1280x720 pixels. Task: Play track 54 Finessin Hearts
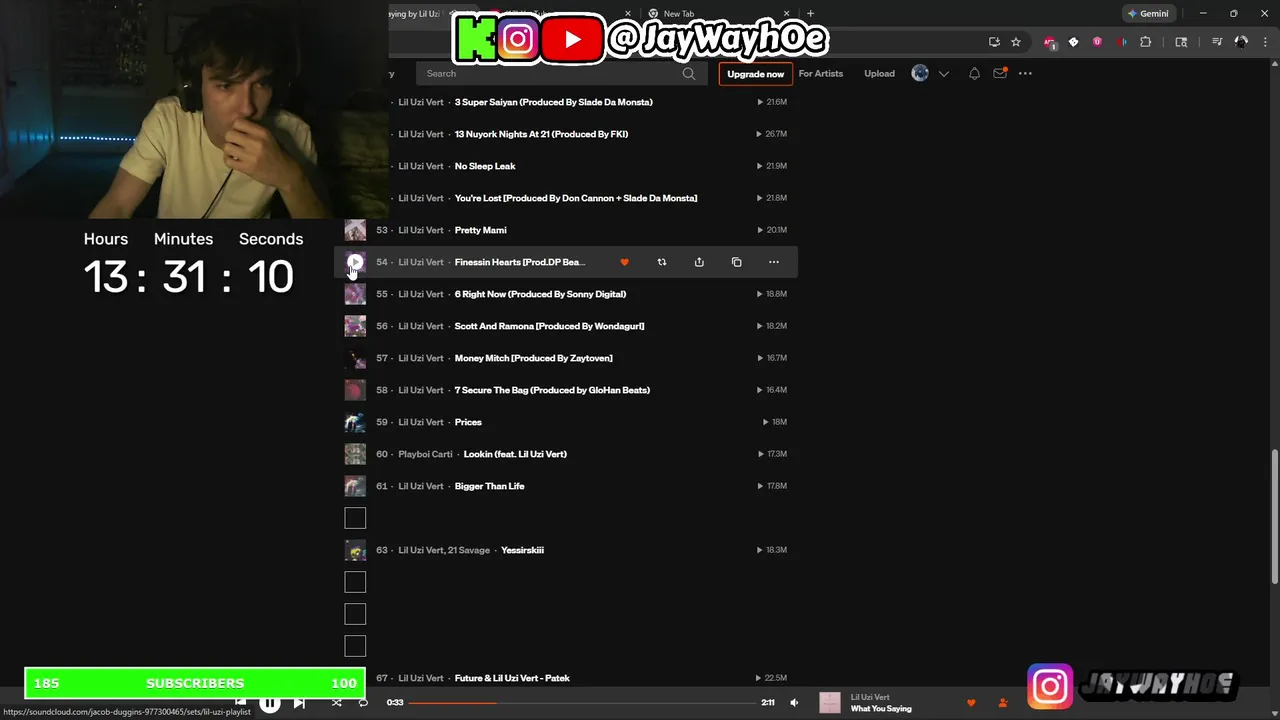click(x=355, y=262)
